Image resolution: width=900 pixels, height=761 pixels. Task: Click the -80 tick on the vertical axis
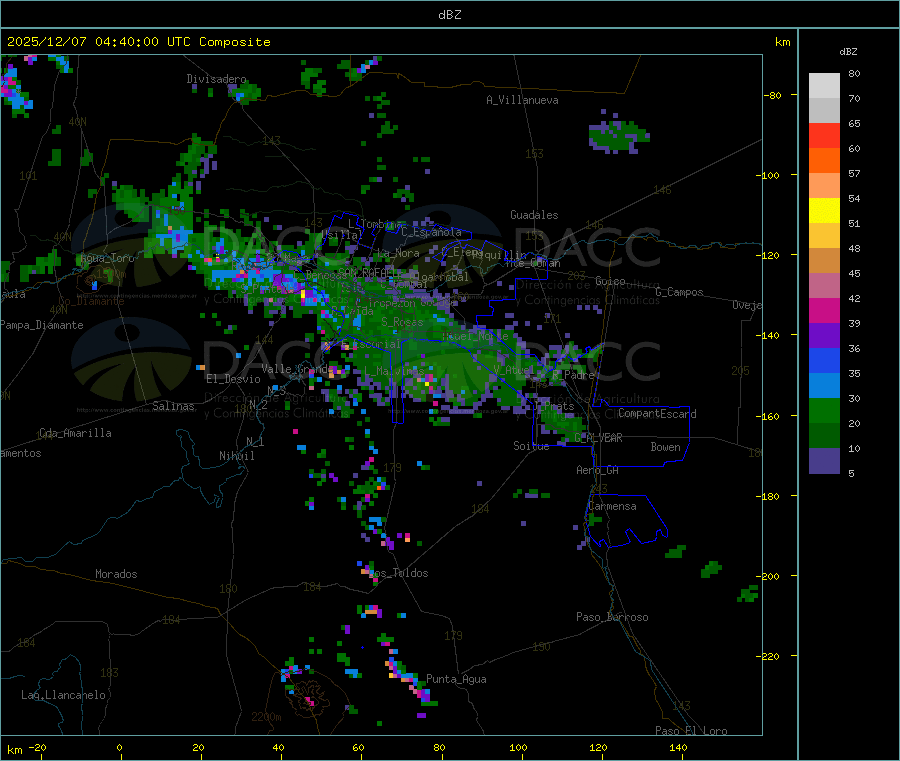click(773, 95)
